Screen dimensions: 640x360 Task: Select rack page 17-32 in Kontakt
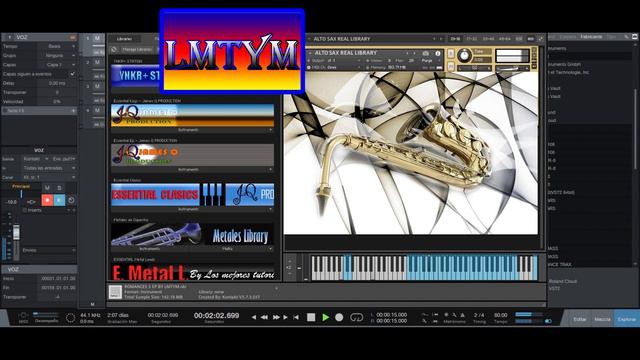click(x=472, y=39)
